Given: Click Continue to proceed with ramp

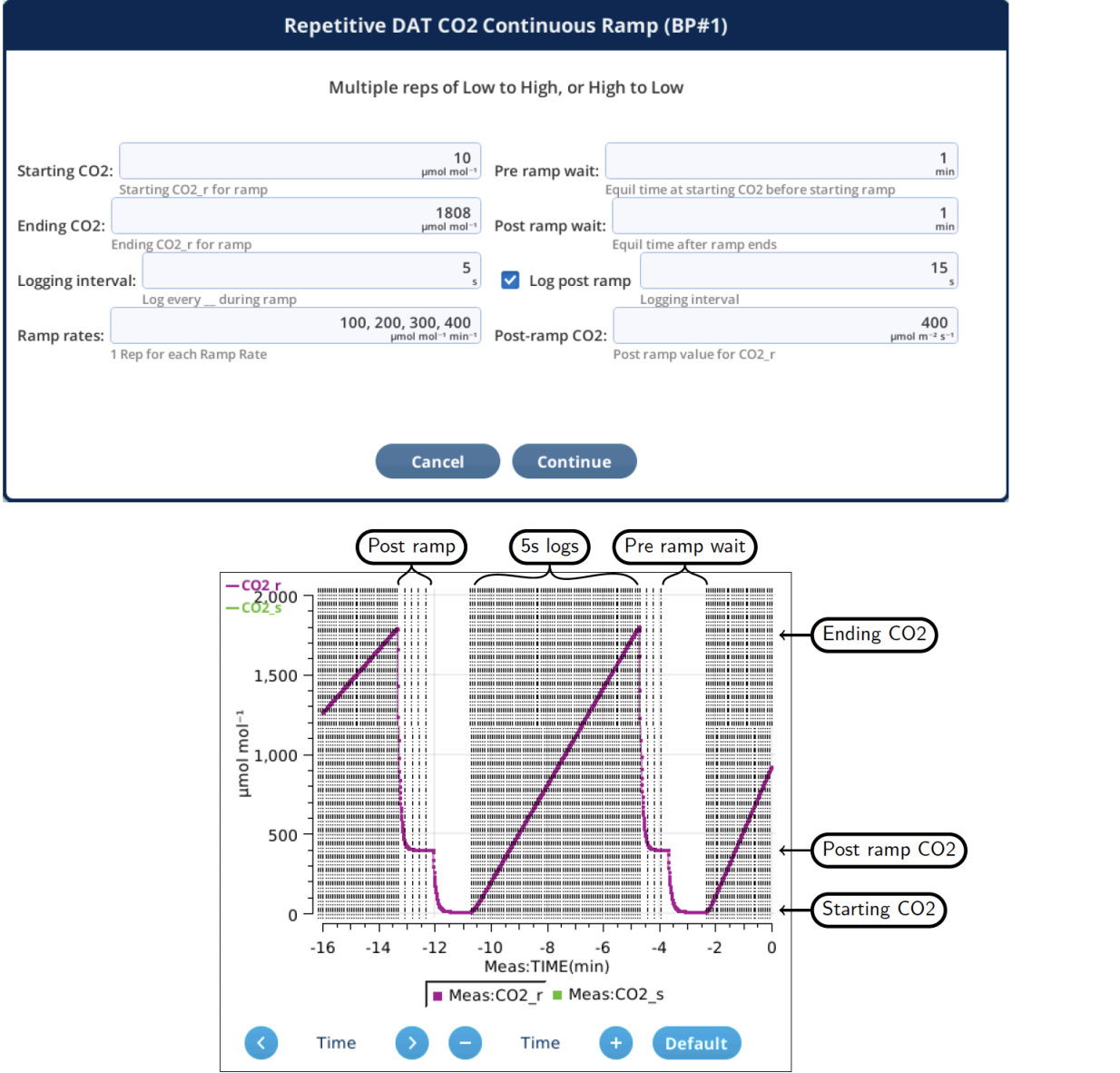Looking at the screenshot, I should click(x=575, y=461).
